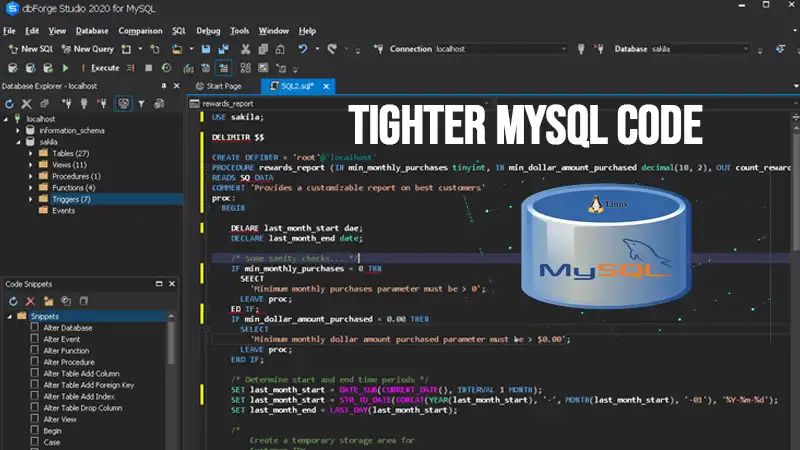Click the grey connect plug icon after Connection box

point(581,49)
